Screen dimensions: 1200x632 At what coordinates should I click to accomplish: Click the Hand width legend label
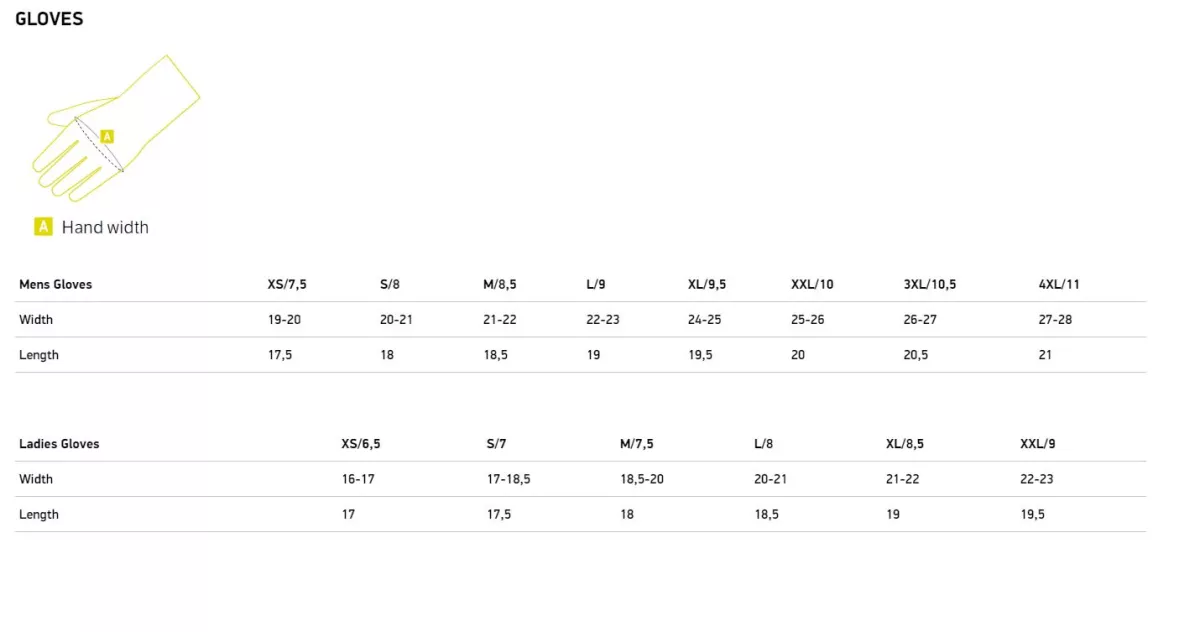pos(105,227)
